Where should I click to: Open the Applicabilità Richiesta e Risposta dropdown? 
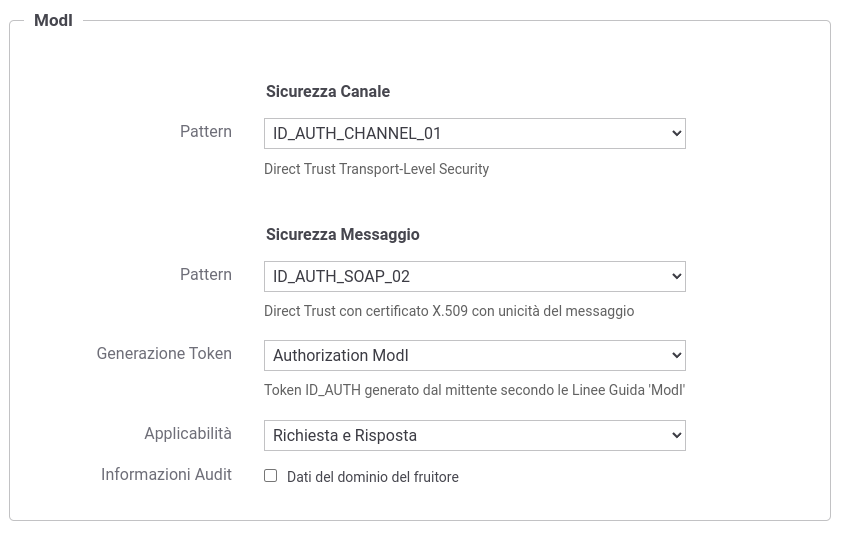[474, 436]
